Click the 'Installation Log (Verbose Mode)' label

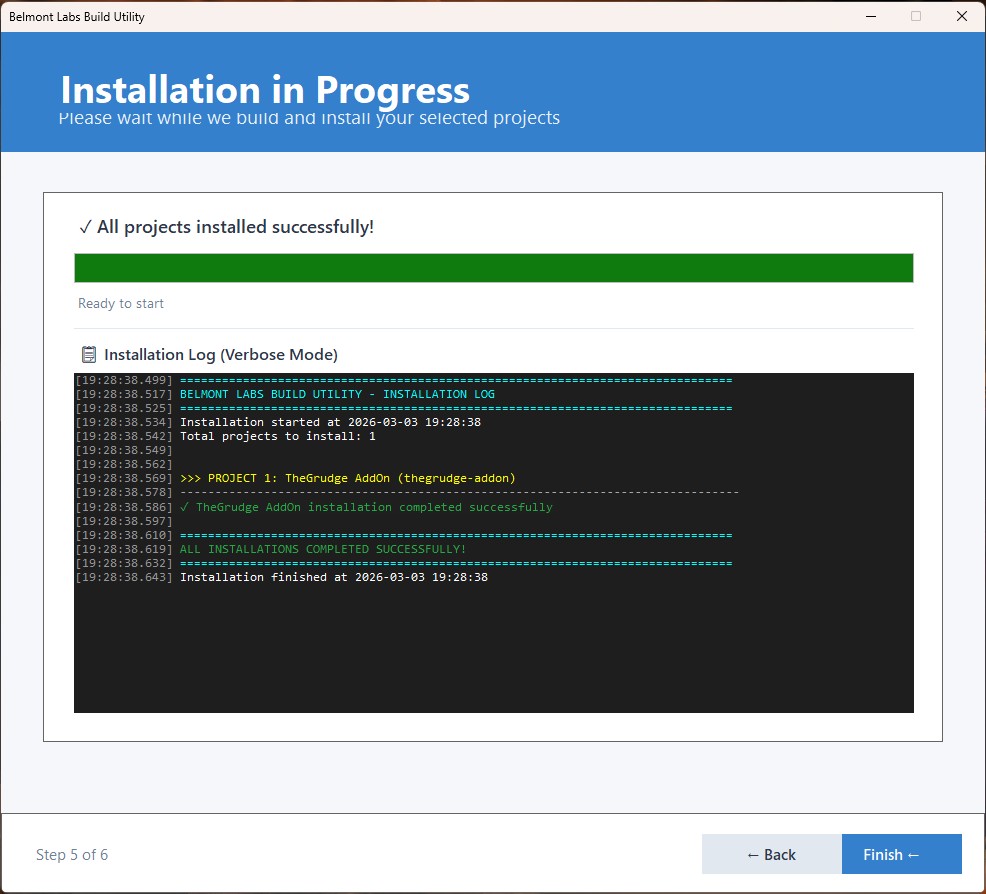pos(221,355)
